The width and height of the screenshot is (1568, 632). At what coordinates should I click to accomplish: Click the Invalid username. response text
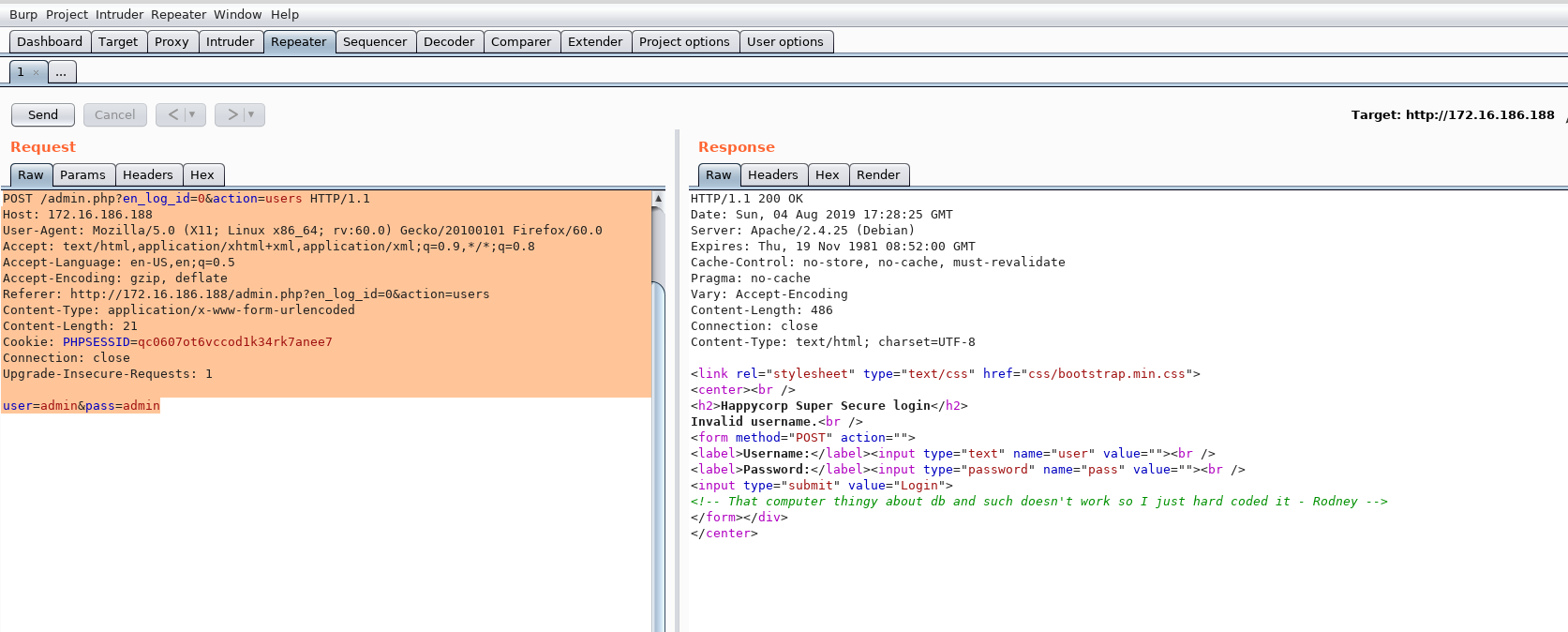click(754, 422)
